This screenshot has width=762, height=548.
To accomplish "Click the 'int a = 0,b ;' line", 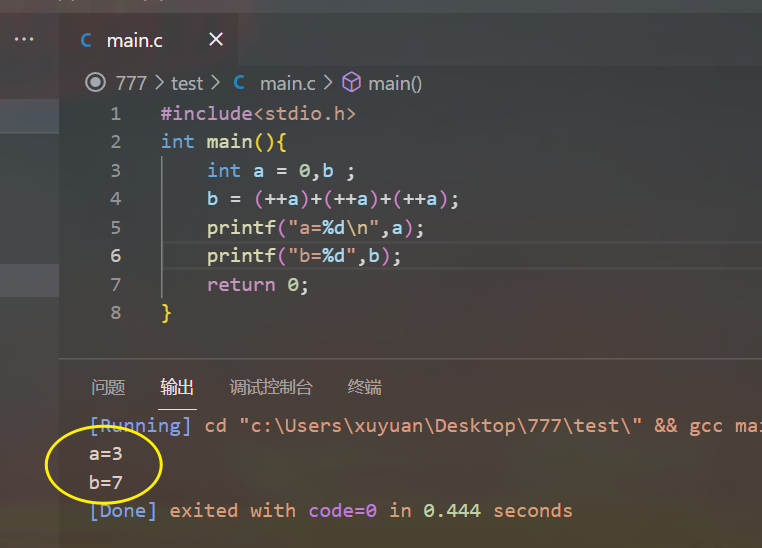I will [281, 171].
